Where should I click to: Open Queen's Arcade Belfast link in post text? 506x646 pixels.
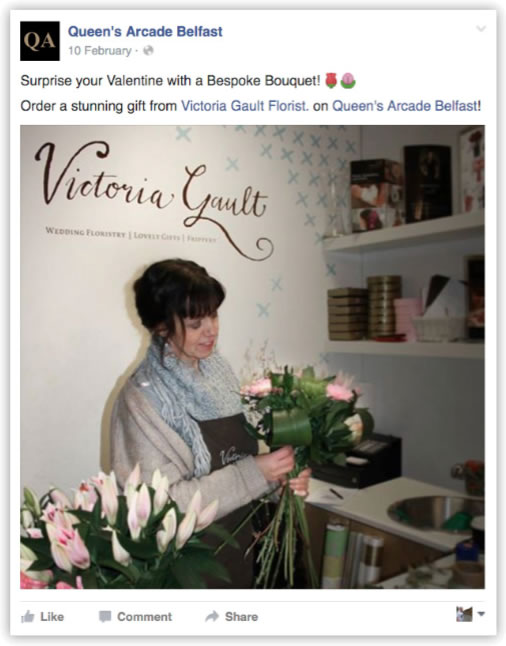click(x=405, y=106)
